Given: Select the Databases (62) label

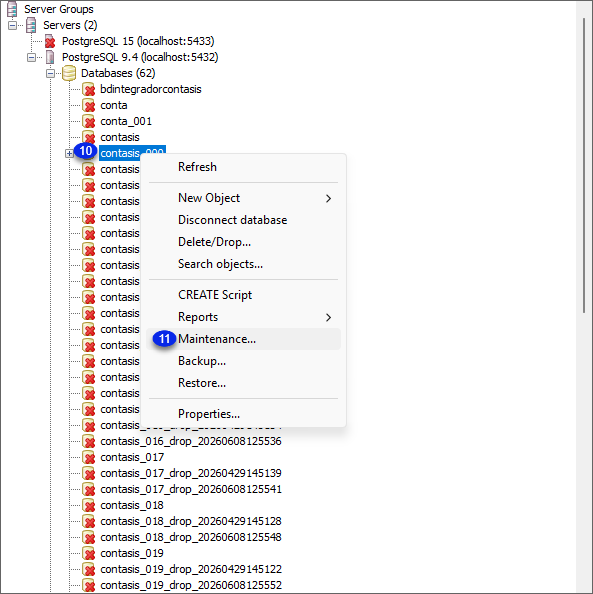Looking at the screenshot, I should click(x=118, y=73).
